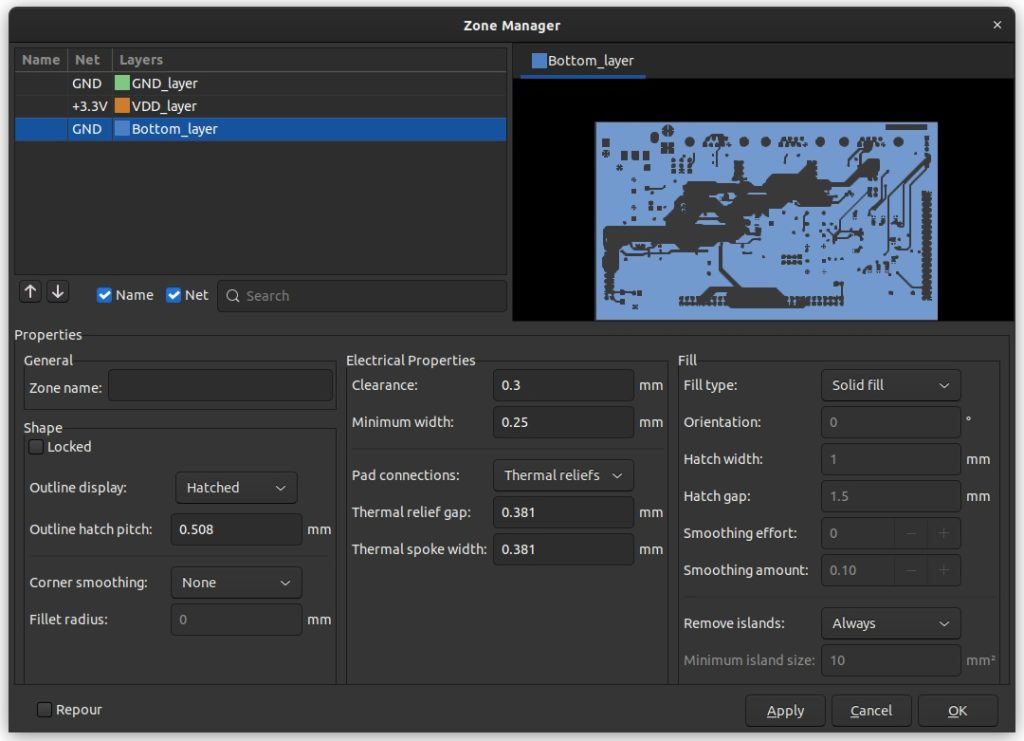
Task: Open the Fill type dropdown
Action: [x=890, y=385]
